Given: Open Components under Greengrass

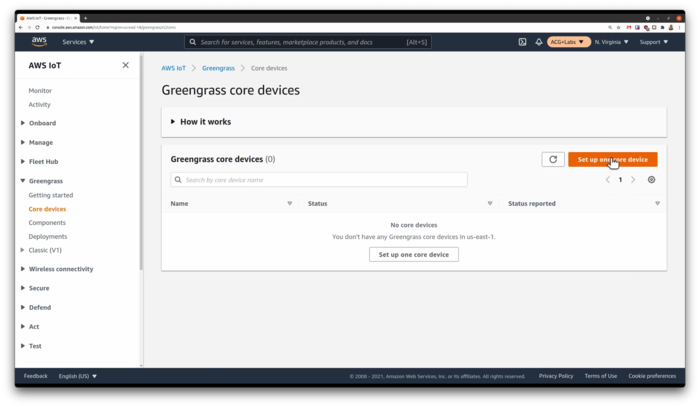Looking at the screenshot, I should (47, 223).
